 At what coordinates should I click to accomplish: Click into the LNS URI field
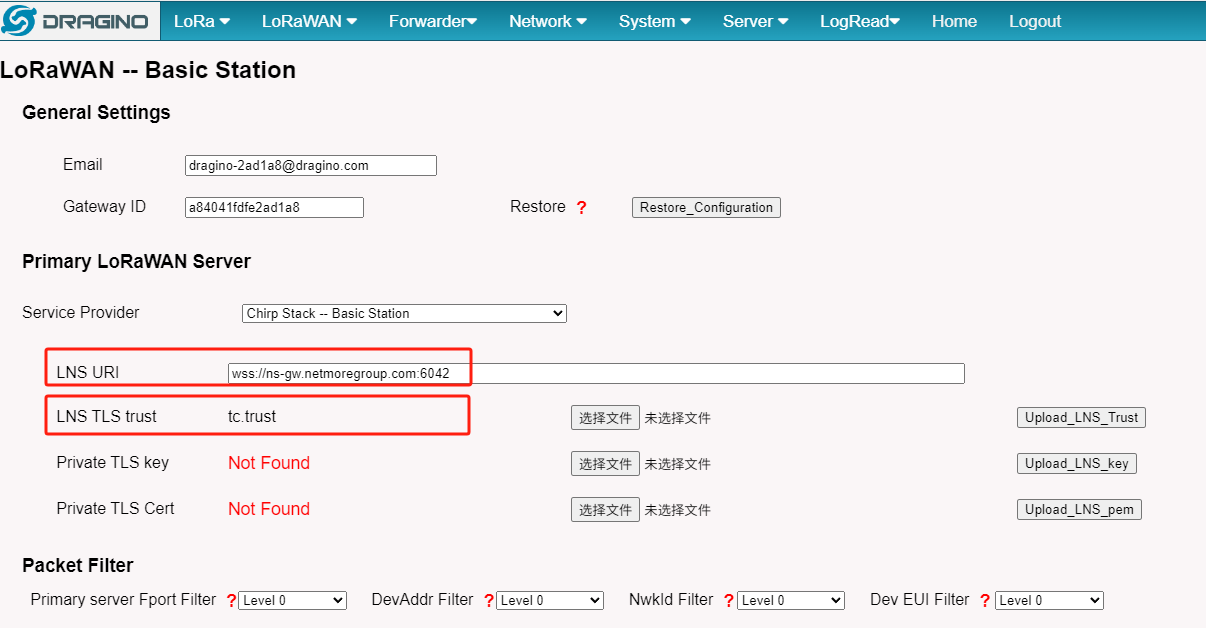coord(596,374)
